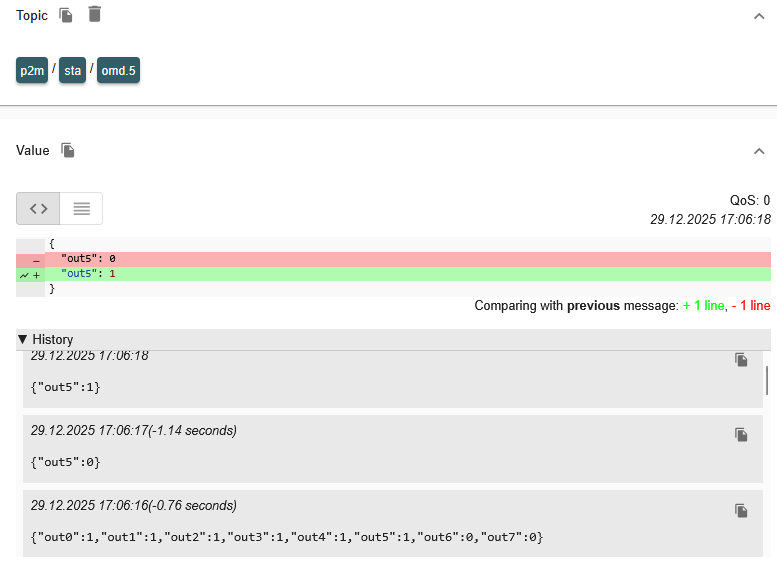Image resolution: width=777 pixels, height=570 pixels.
Task: Select the p2m topic segment
Action: coord(32,71)
